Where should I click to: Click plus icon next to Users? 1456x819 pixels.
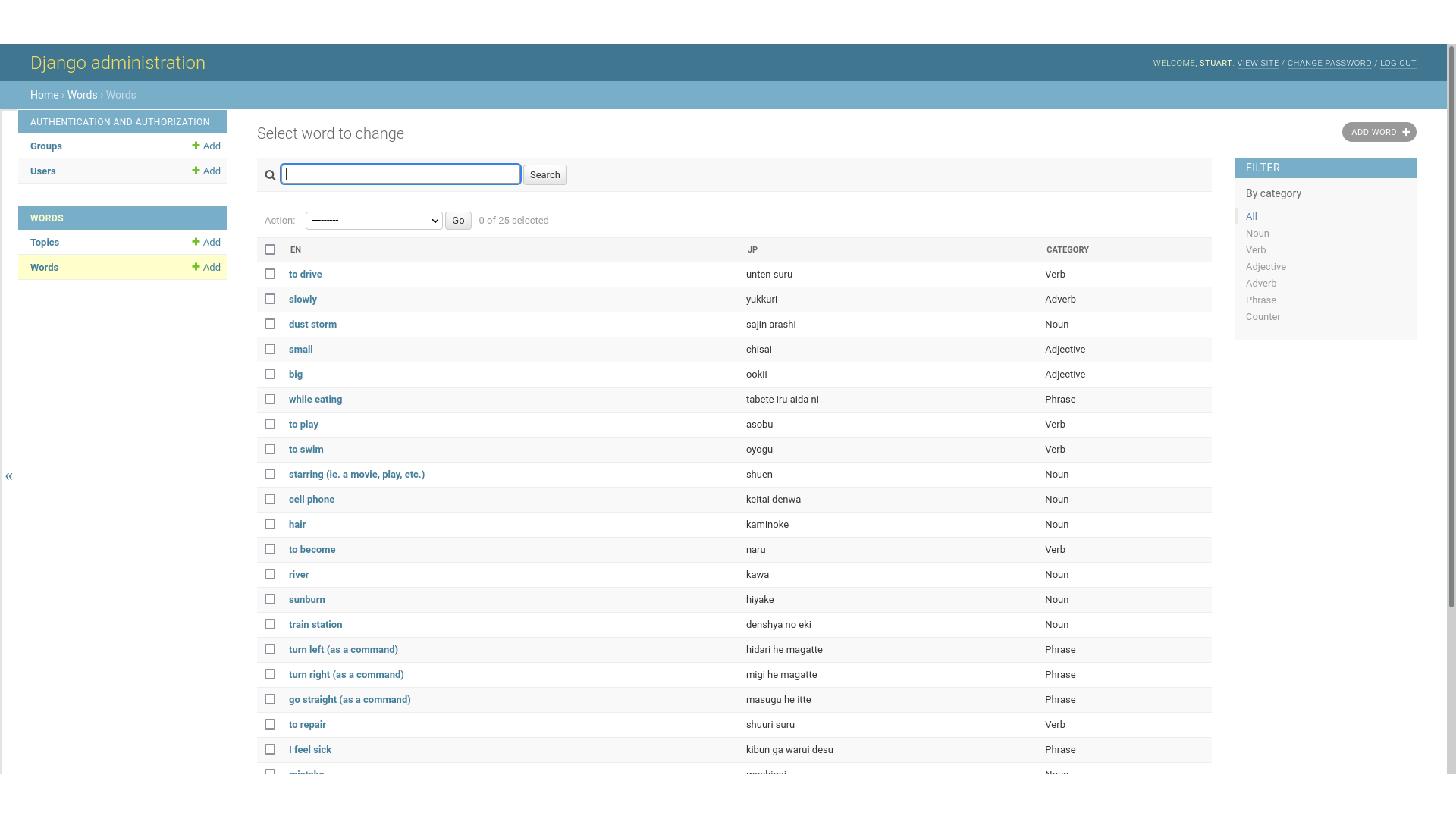[x=196, y=171]
